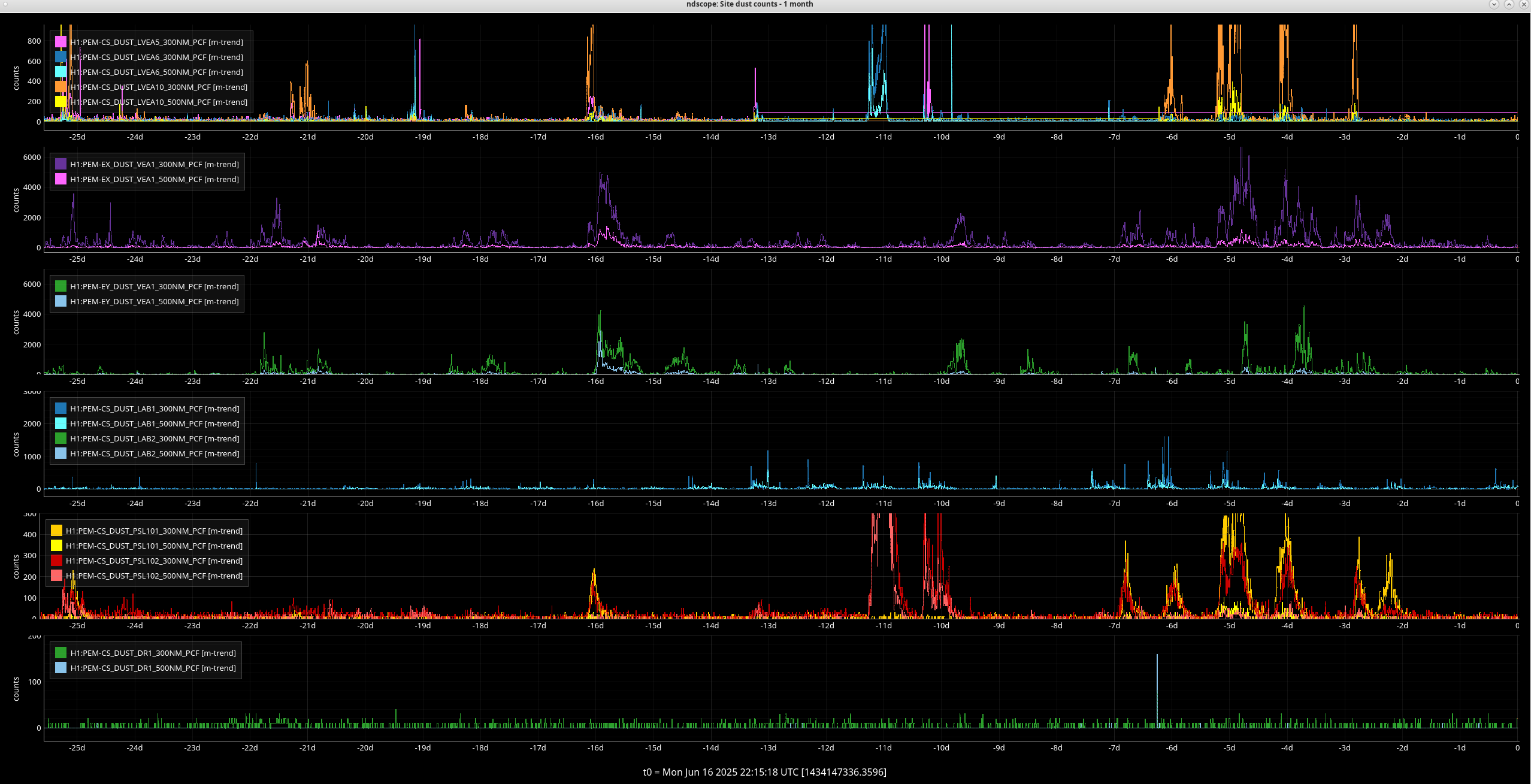Click the counts axis label of the PSL plot
This screenshot has width=1531, height=784.
[x=16, y=567]
